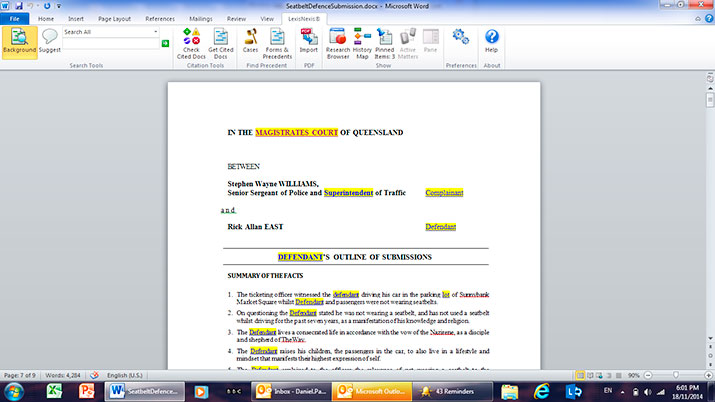715x402 pixels.
Task: Switch to Draft view
Action: point(618,375)
